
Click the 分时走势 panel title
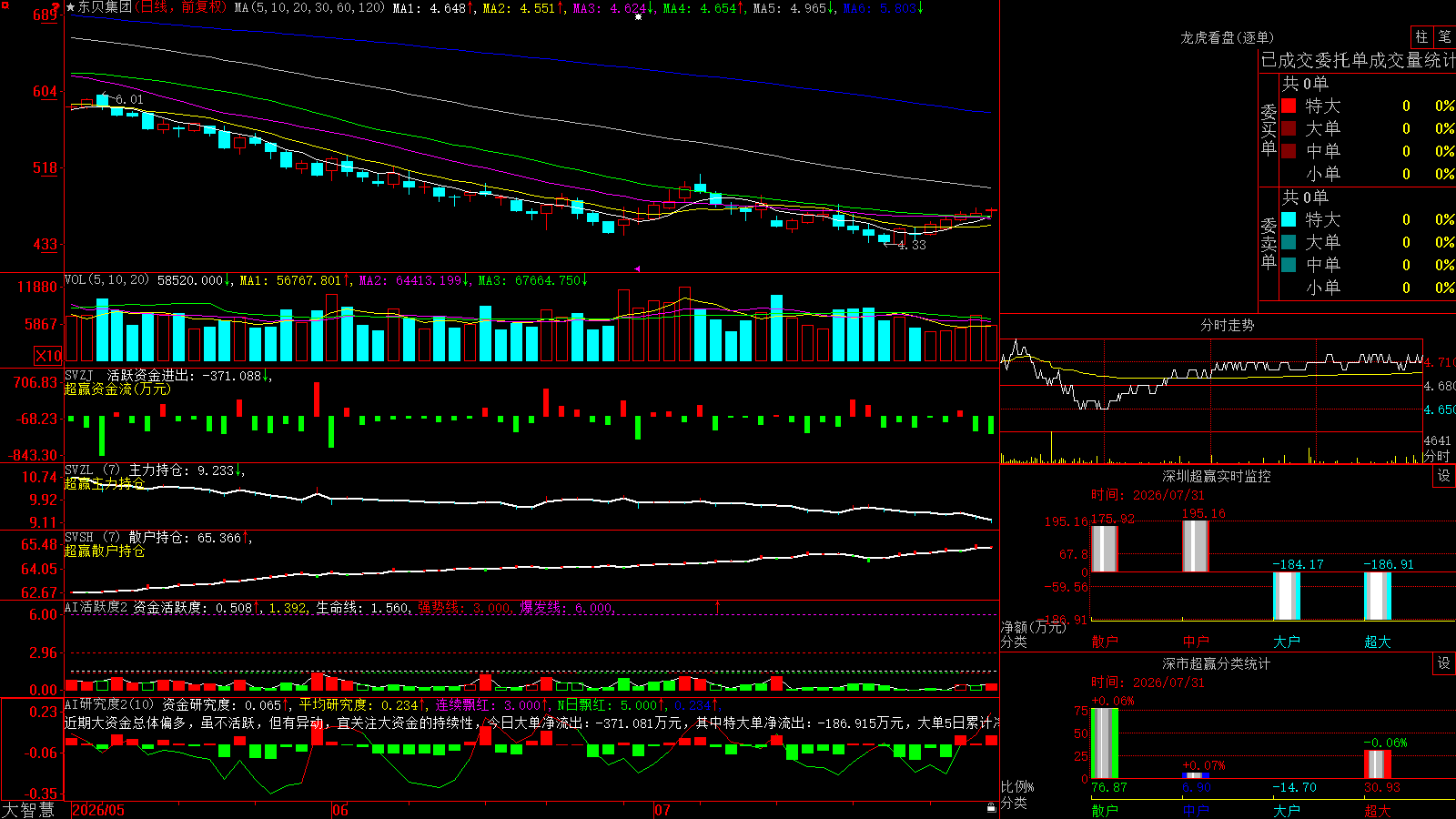point(1227,325)
